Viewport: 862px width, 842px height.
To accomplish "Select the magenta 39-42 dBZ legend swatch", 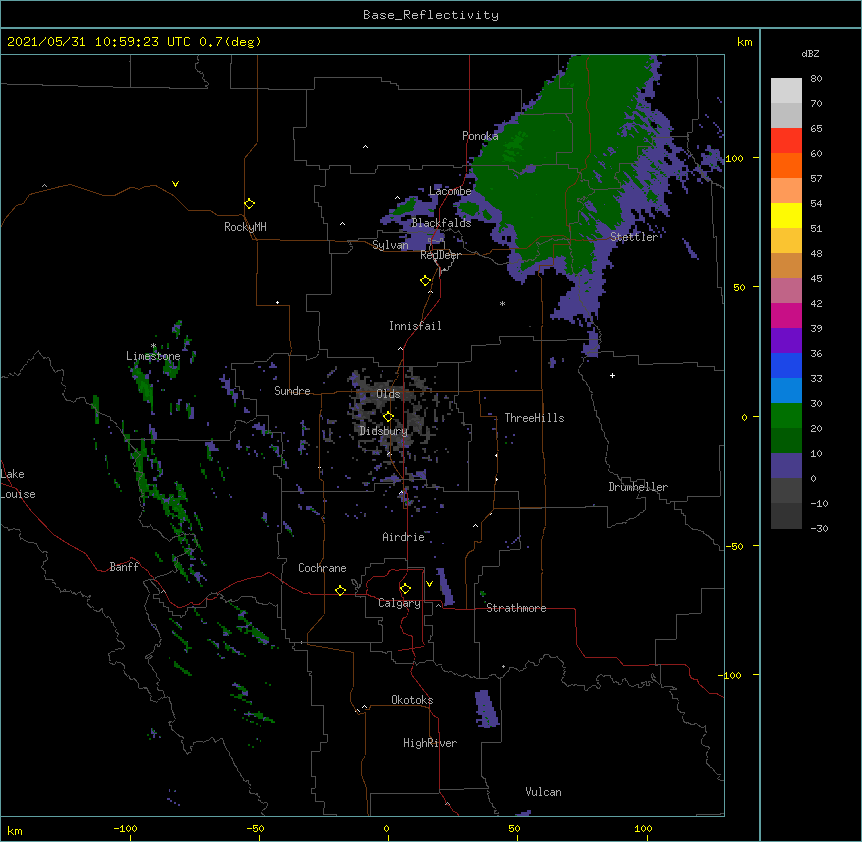I will pyautogui.click(x=786, y=315).
